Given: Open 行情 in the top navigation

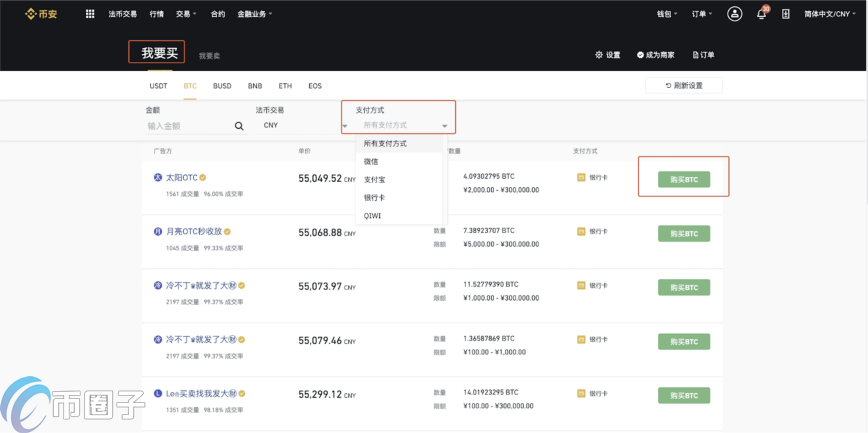Looking at the screenshot, I should click(x=156, y=14).
